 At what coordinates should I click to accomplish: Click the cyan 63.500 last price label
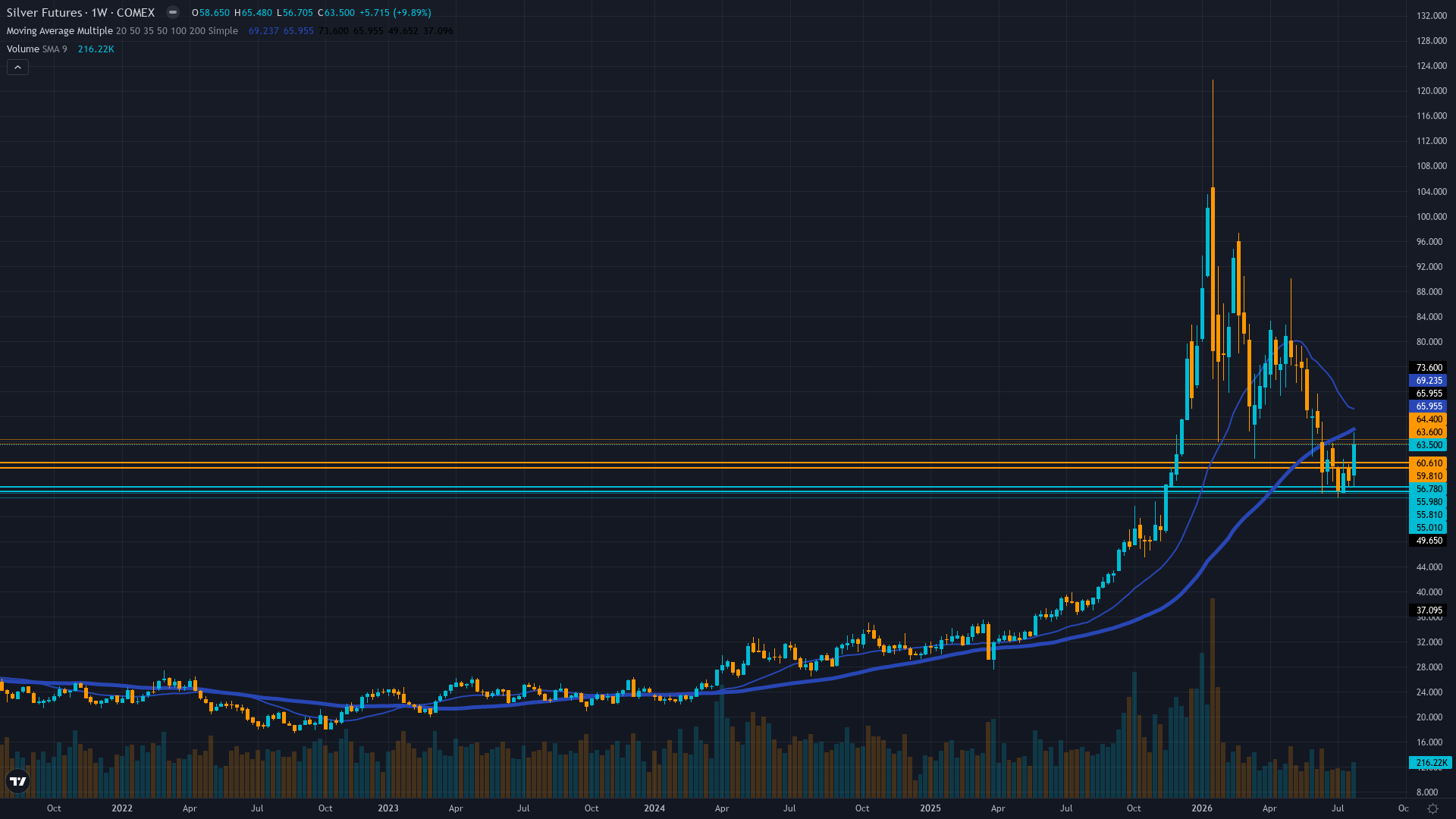tap(1429, 445)
